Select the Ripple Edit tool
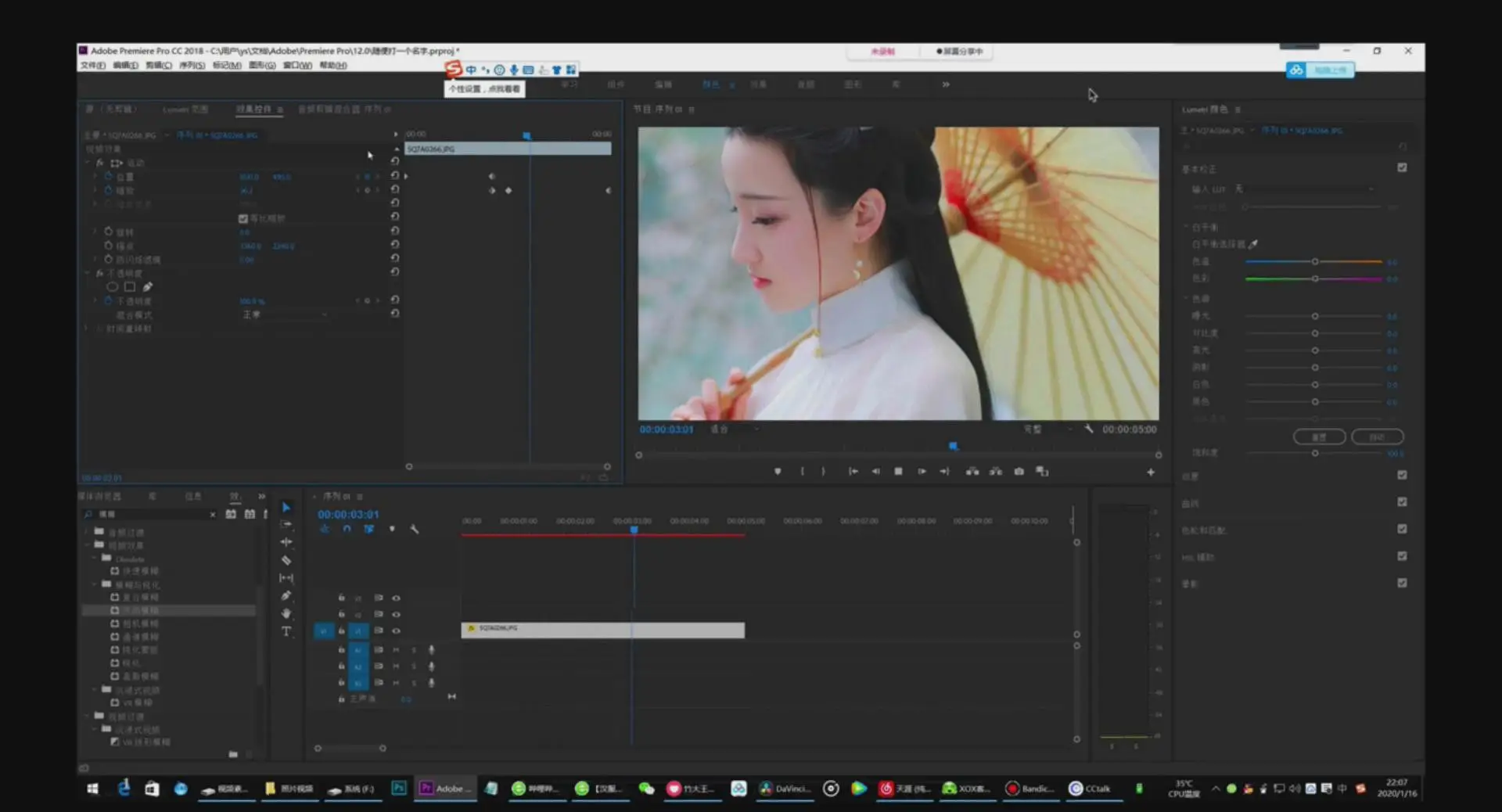 tap(286, 542)
